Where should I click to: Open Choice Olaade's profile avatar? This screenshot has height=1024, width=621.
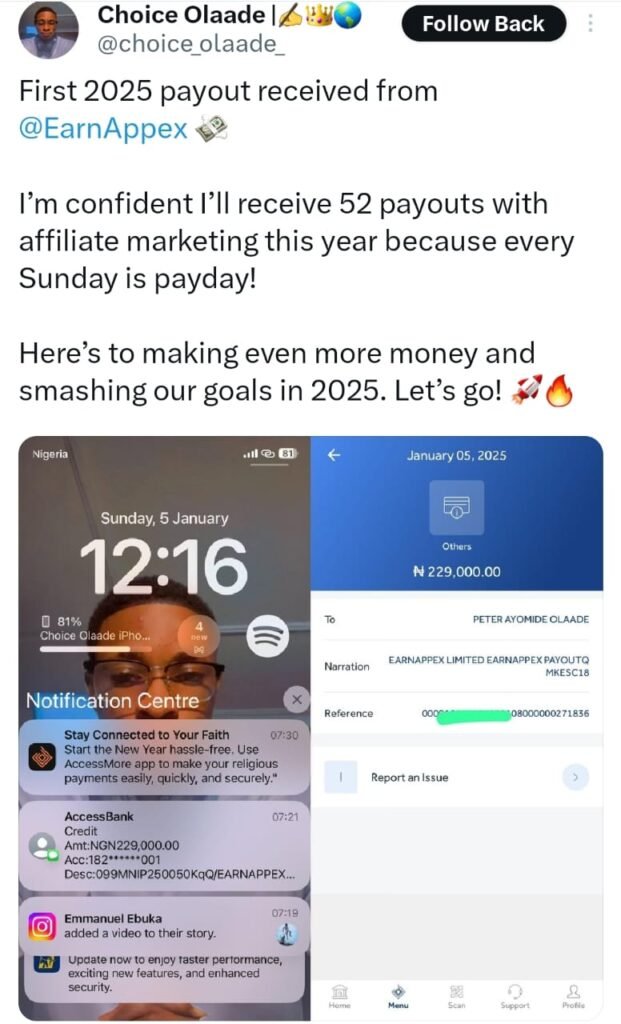pos(48,30)
